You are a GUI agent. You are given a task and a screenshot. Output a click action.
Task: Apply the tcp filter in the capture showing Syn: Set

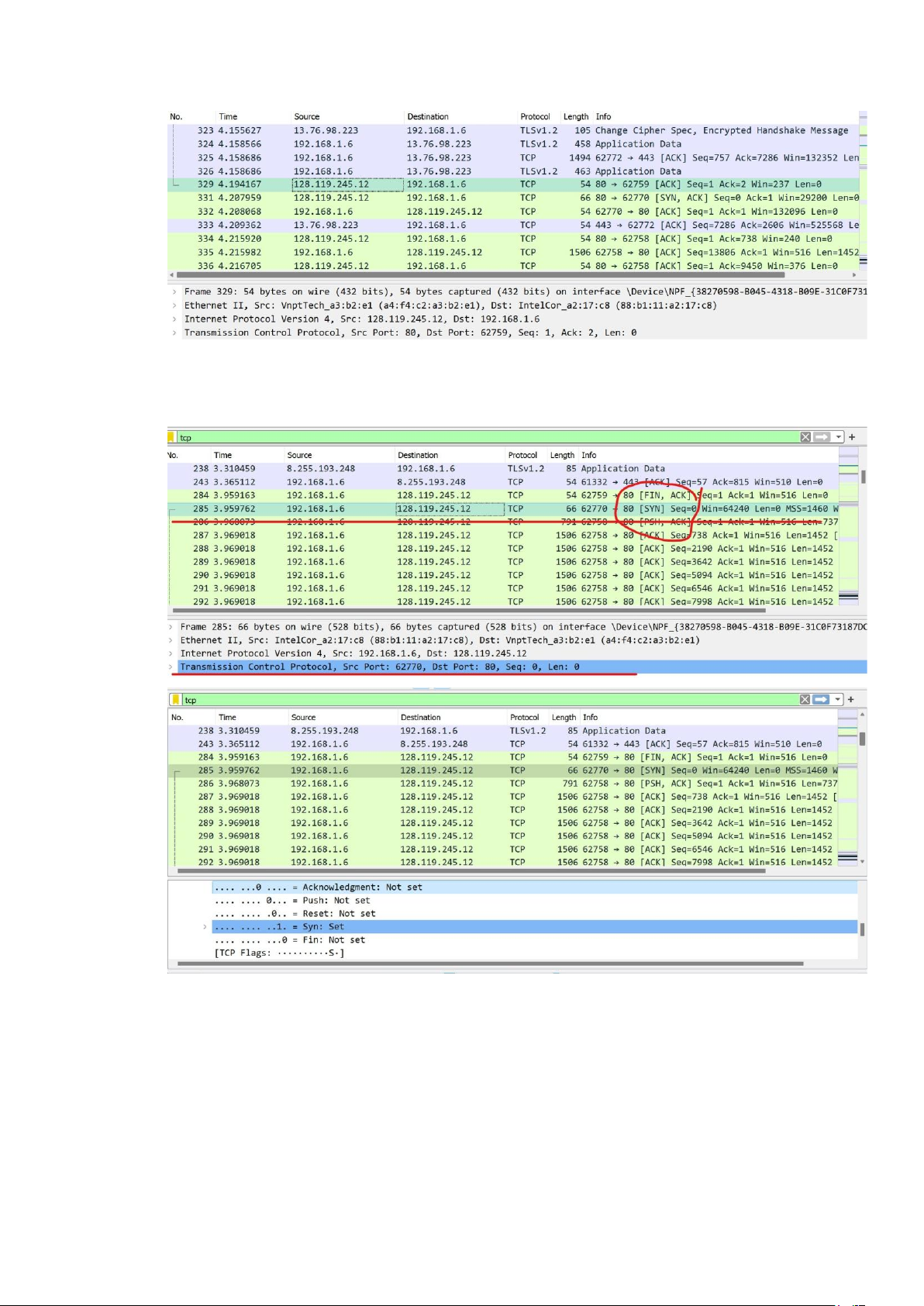(x=821, y=700)
